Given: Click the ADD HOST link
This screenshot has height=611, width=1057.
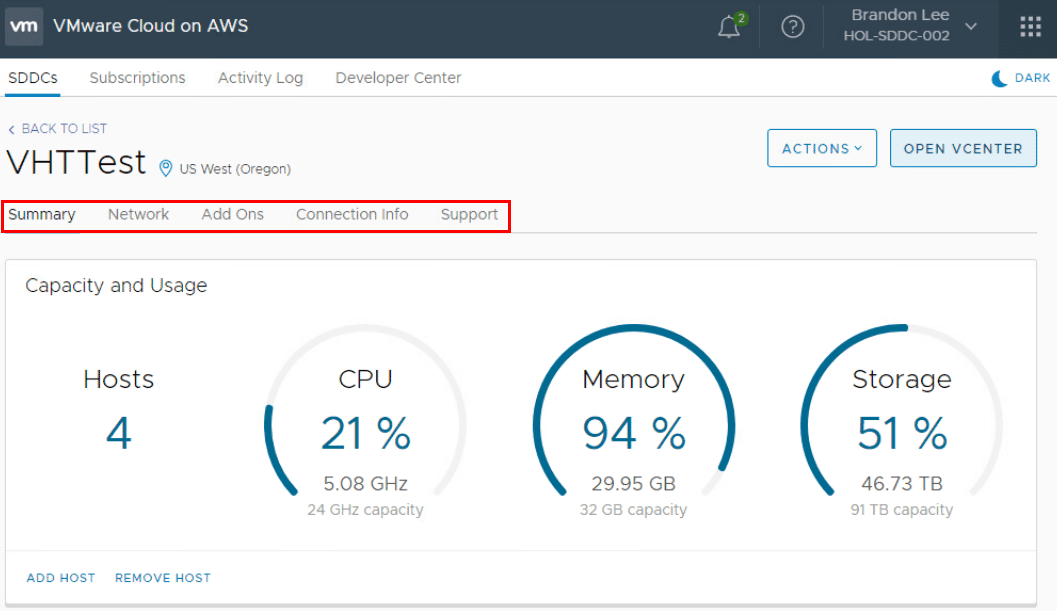Looking at the screenshot, I should (61, 578).
